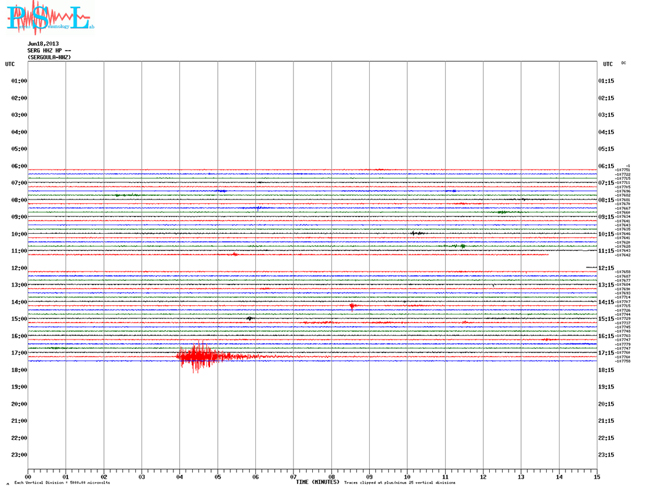
Task: Click the 23:15 label on the right axis
Action: tap(606, 455)
